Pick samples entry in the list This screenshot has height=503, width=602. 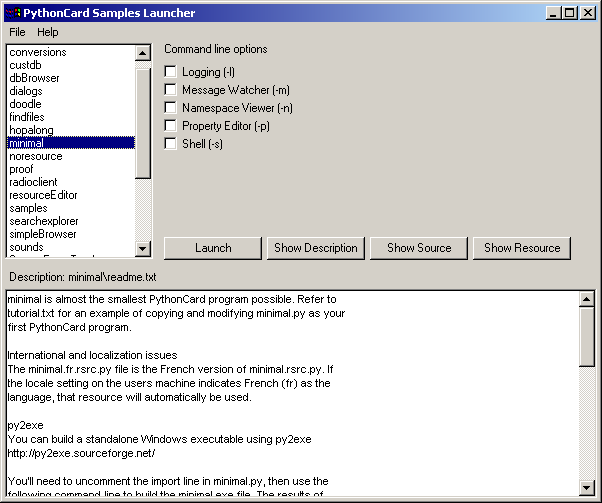pos(71,208)
